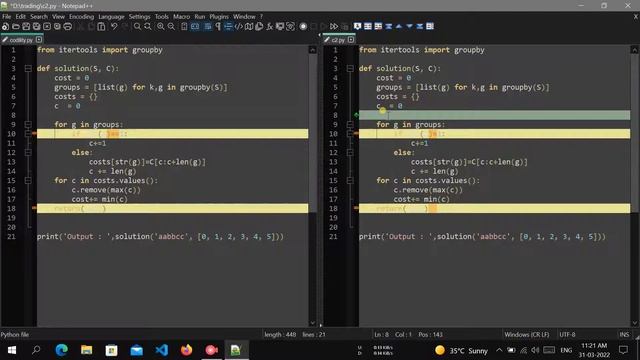Image resolution: width=640 pixels, height=360 pixels.
Task: Collapse line 15 for-loop fold left pane
Action: pos(28,180)
